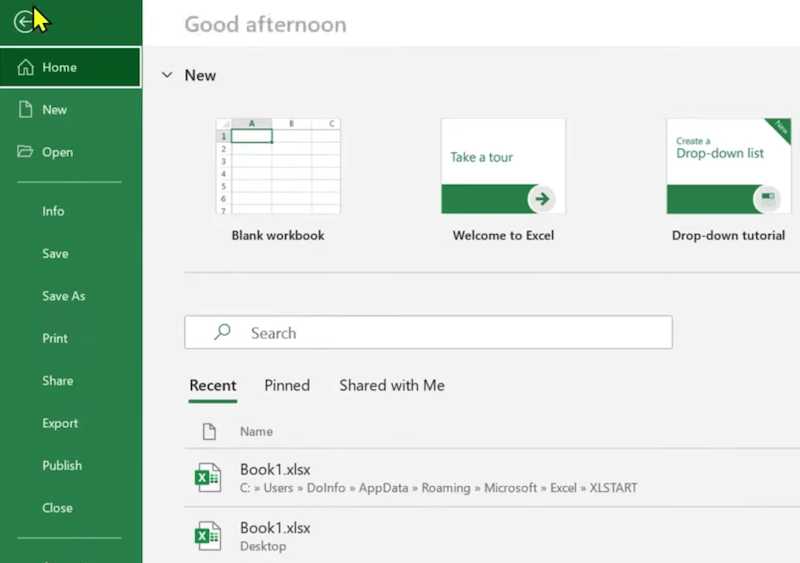Click the Drop-down tutorial label
This screenshot has height=563, width=800.
click(729, 235)
